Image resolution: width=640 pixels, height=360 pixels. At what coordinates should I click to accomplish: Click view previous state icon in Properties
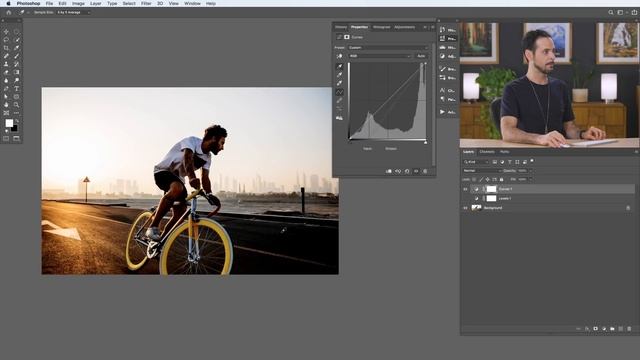tap(398, 171)
